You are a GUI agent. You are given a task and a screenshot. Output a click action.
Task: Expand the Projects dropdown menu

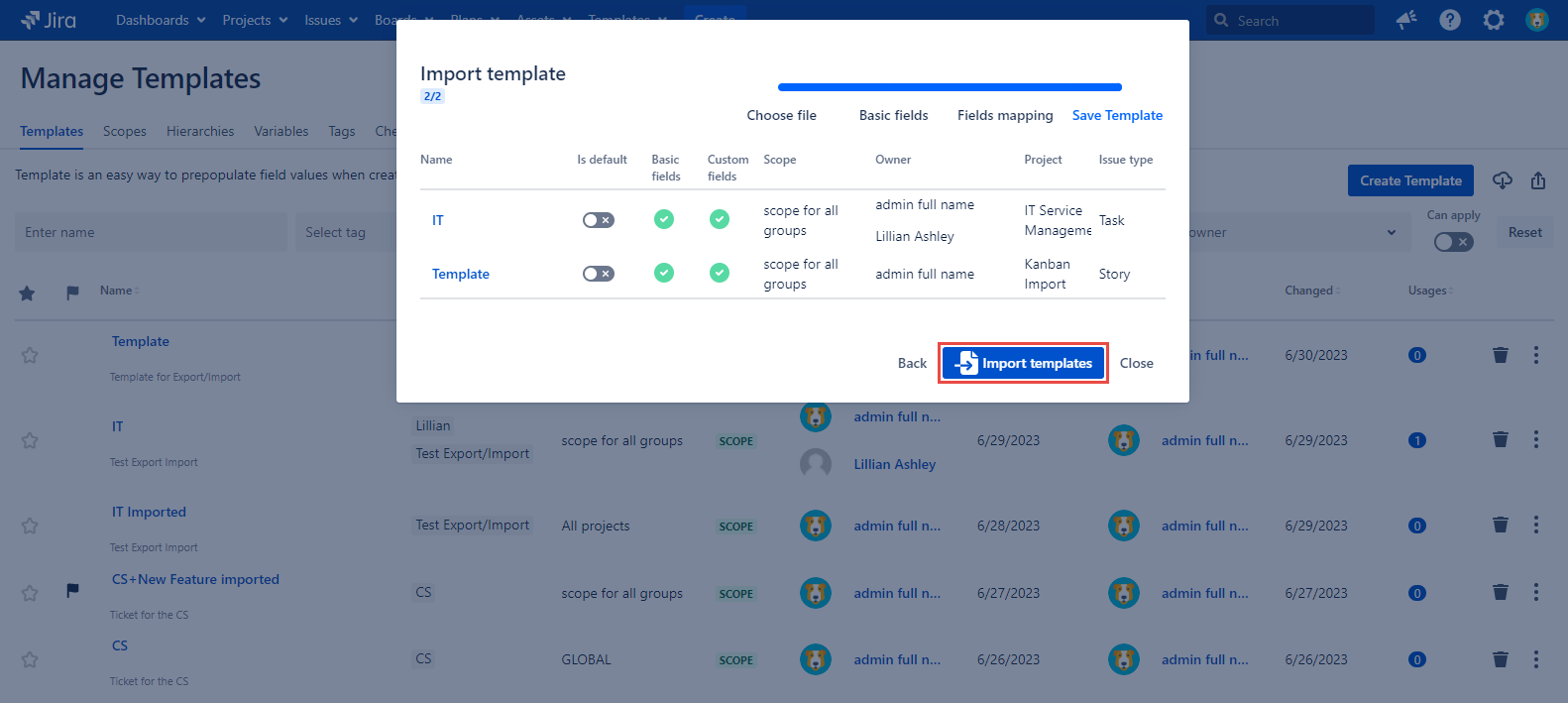coord(255,20)
